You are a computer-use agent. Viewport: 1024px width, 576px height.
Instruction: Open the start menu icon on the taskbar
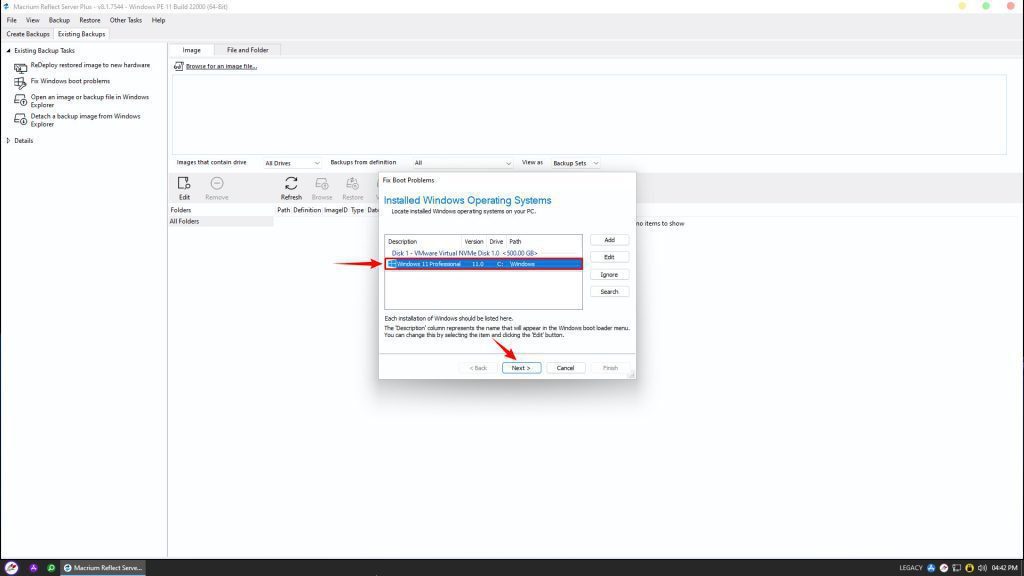(x=11, y=568)
